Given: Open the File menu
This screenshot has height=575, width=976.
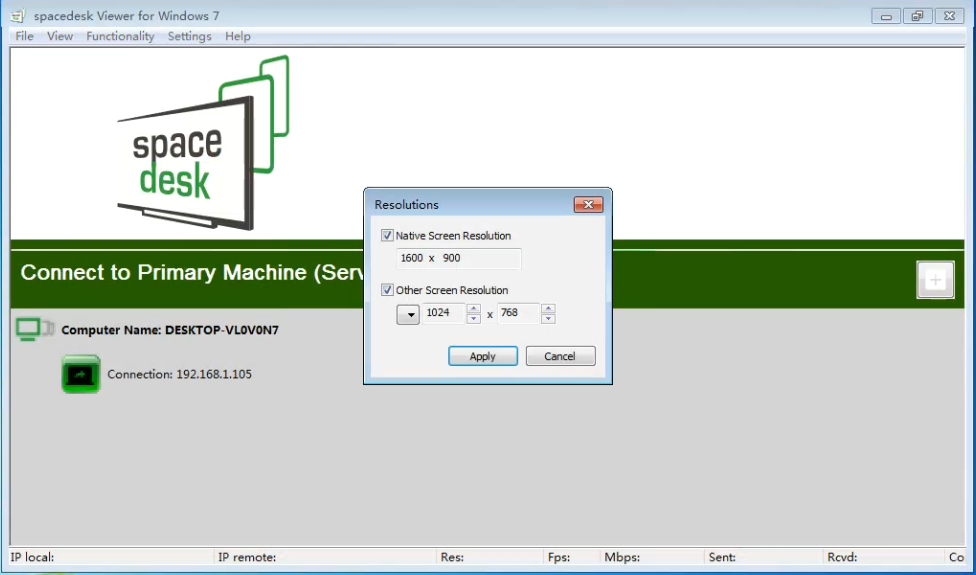Looking at the screenshot, I should (x=24, y=36).
